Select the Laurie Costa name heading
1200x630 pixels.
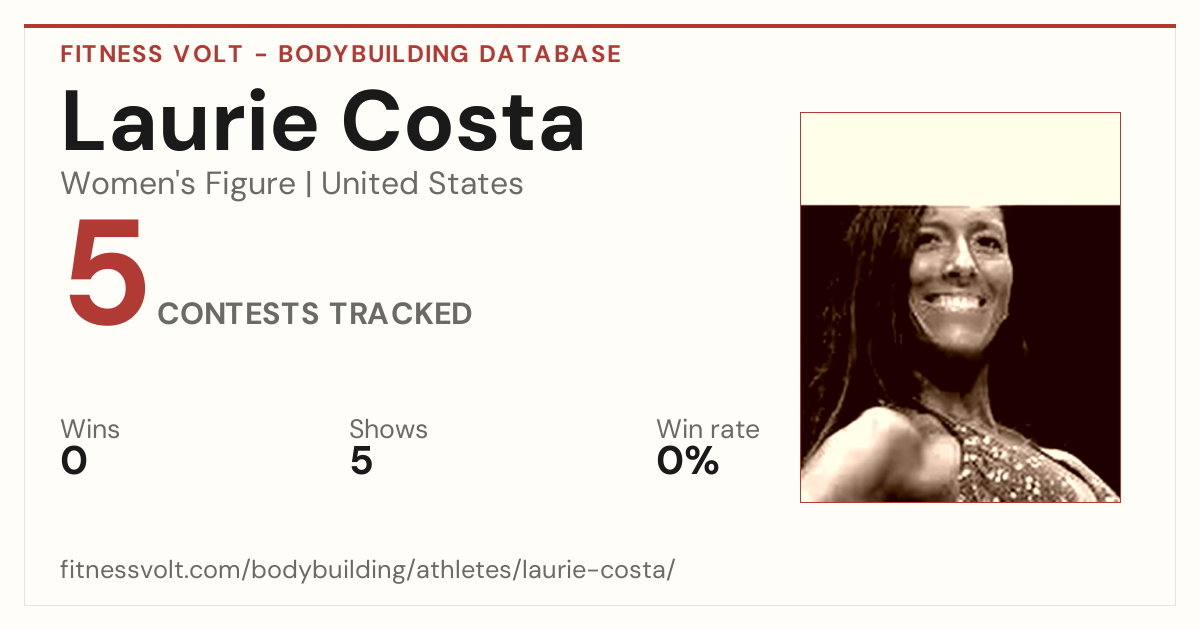[x=323, y=122]
